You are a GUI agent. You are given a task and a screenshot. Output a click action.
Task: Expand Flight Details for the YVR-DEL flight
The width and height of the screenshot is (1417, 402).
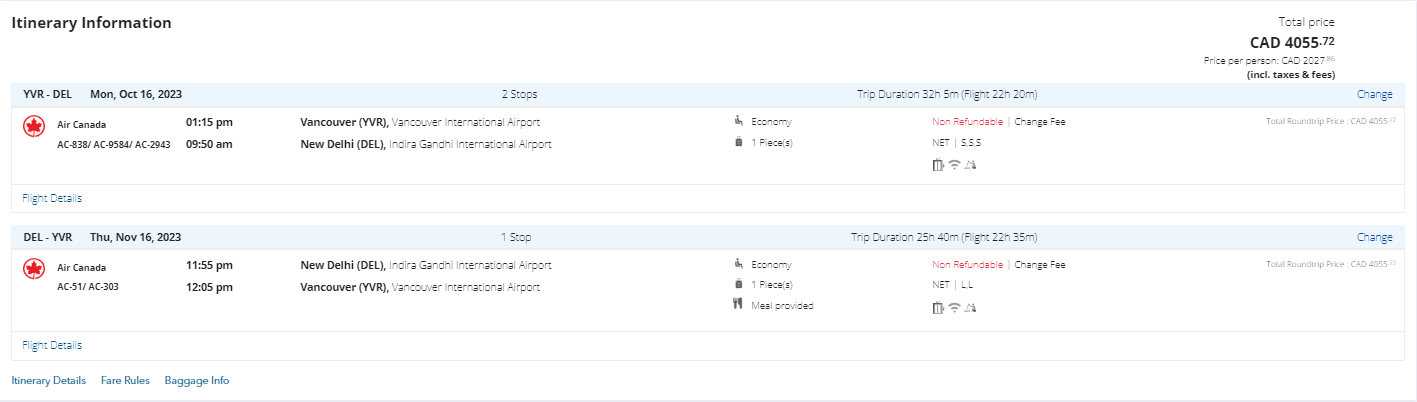(x=52, y=198)
